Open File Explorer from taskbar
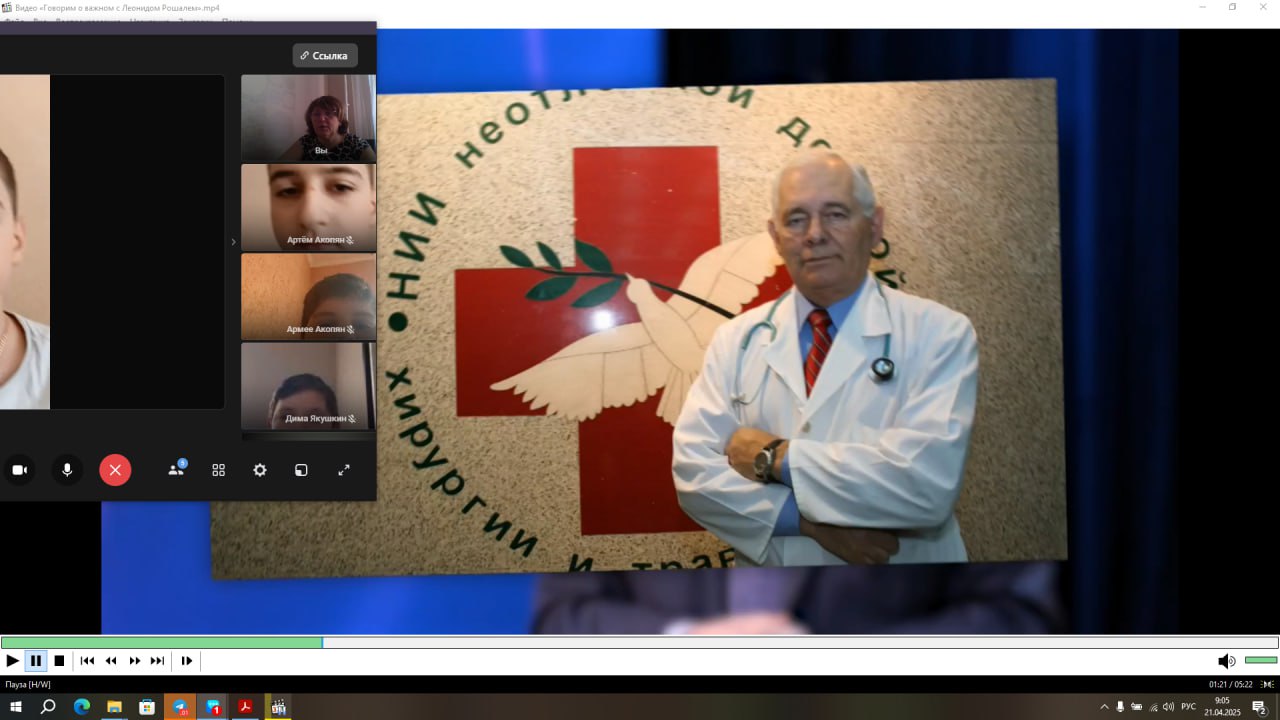Image resolution: width=1280 pixels, height=720 pixels. coord(114,707)
